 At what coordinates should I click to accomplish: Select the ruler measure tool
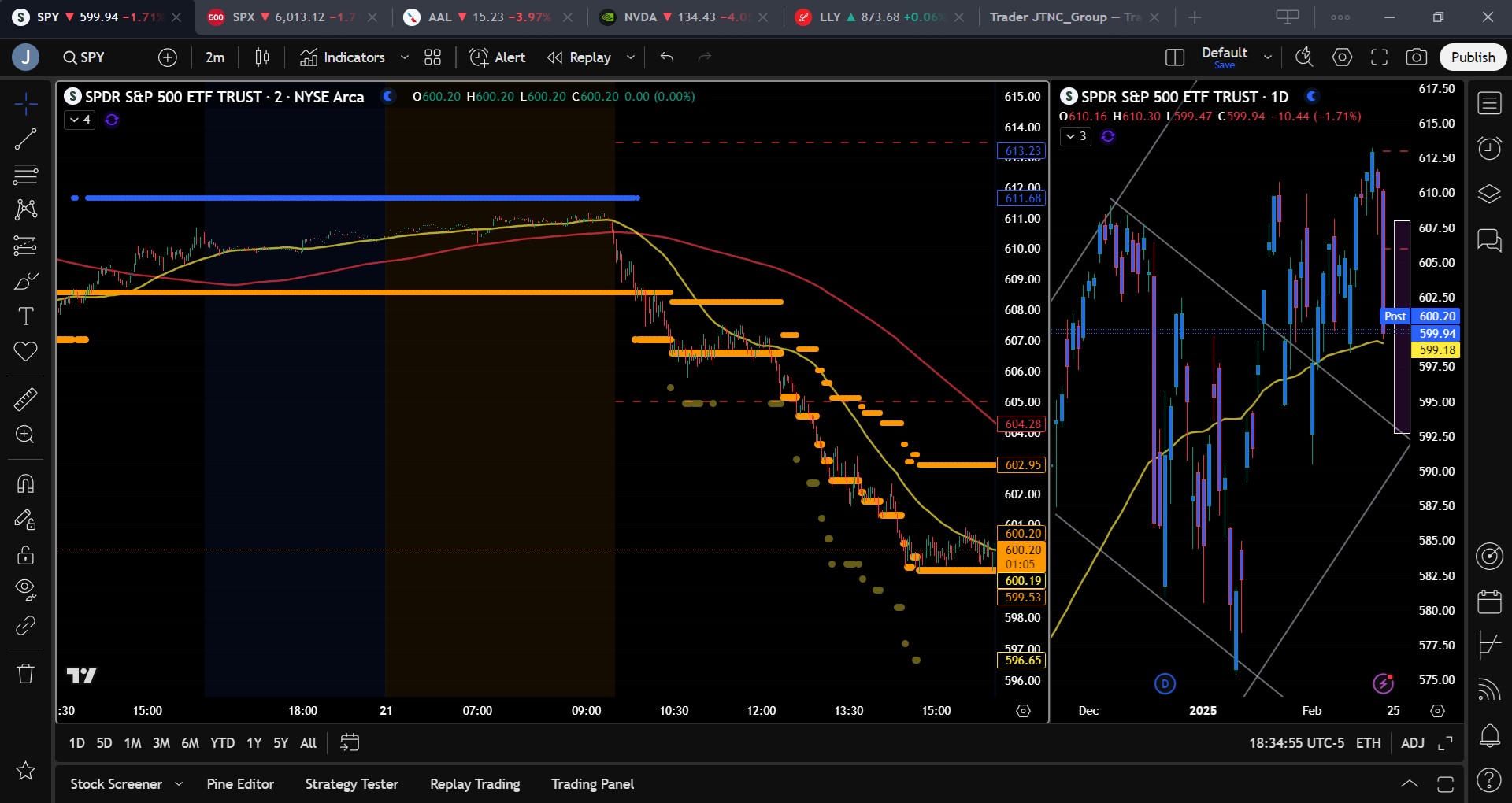click(x=25, y=399)
